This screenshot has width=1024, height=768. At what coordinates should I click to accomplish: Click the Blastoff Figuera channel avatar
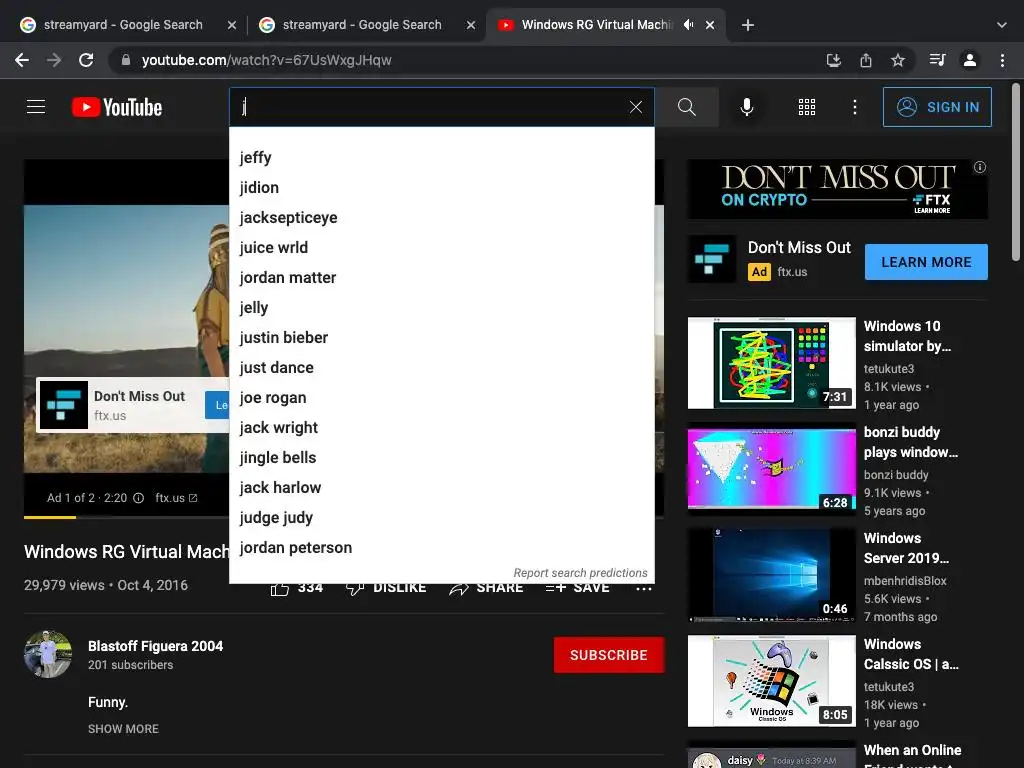[x=48, y=654]
